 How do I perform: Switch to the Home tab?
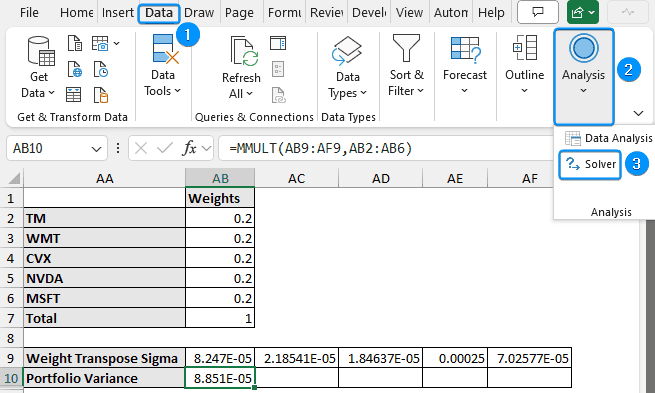coord(76,13)
